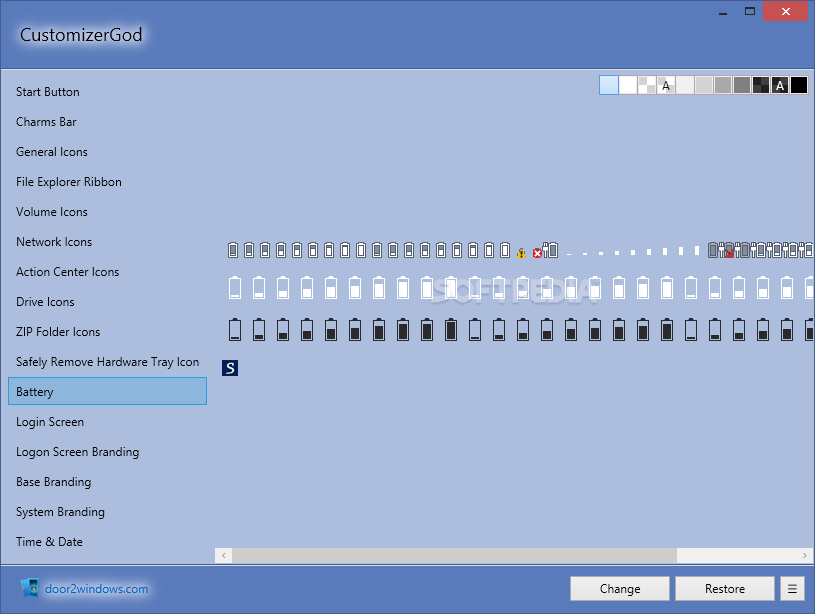The image size is (815, 614).
Task: Pick the dark checkerboard swatch without letter
Action: click(x=761, y=85)
